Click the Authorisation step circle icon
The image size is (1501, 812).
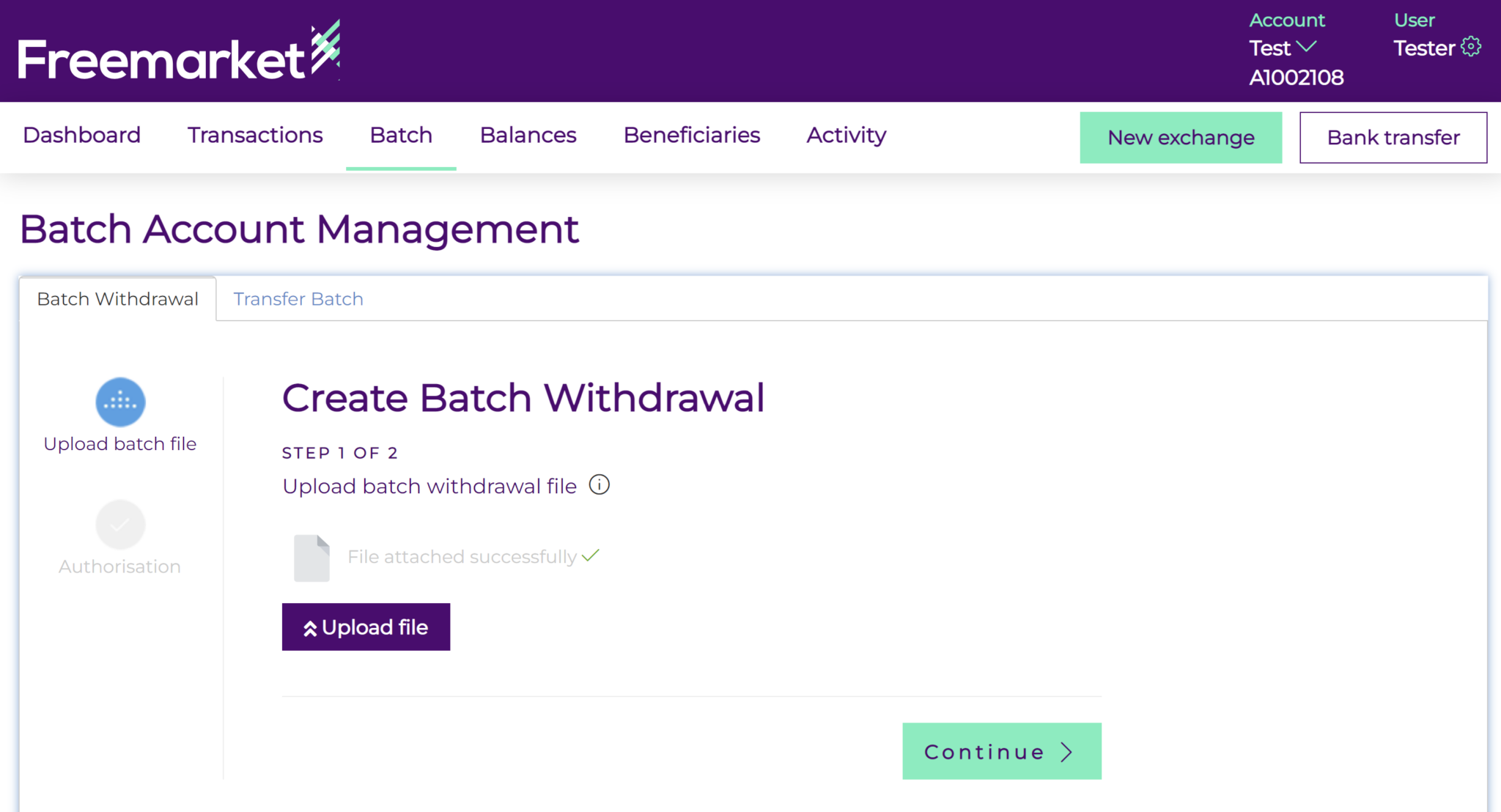[120, 525]
